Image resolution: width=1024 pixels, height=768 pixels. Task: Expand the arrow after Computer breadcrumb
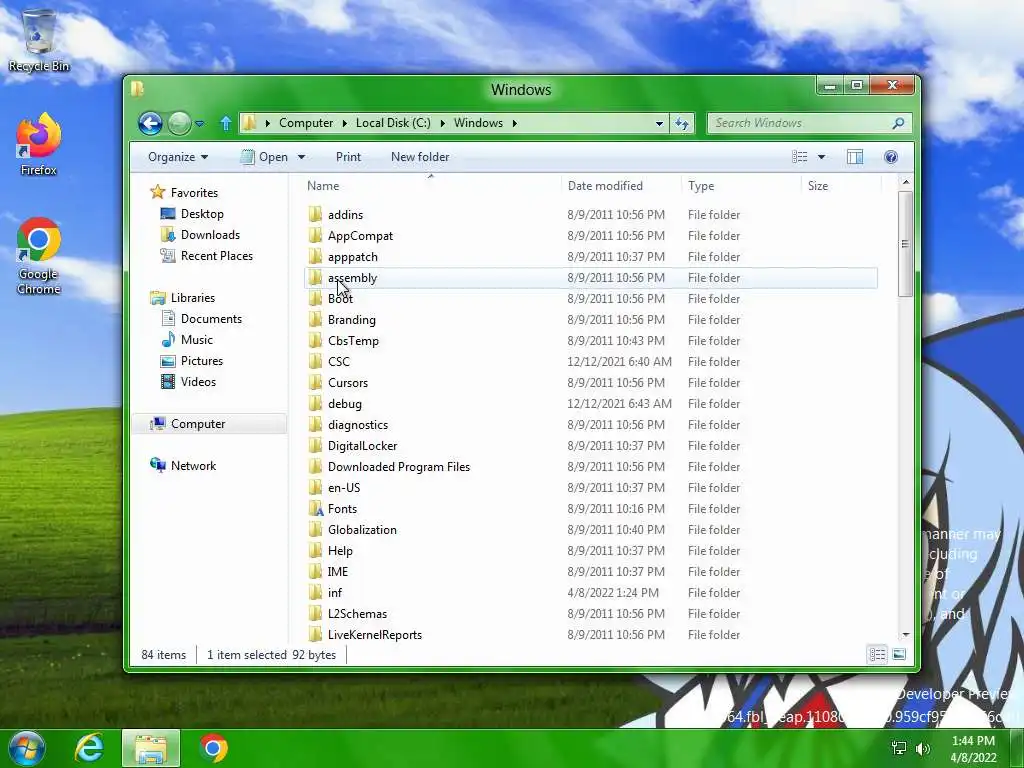pyautogui.click(x=344, y=123)
